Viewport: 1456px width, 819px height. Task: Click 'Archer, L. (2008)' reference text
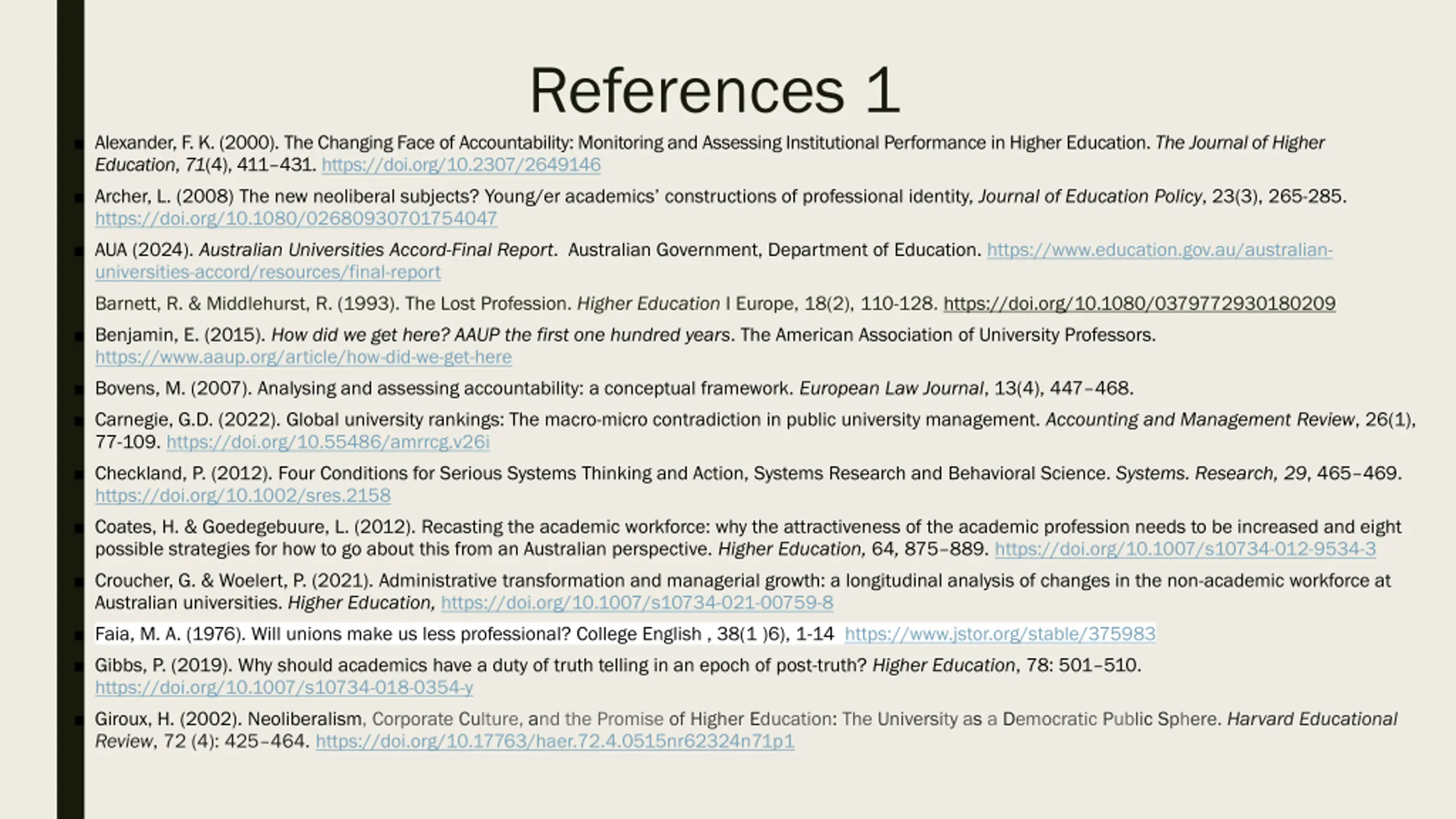[x=164, y=196]
